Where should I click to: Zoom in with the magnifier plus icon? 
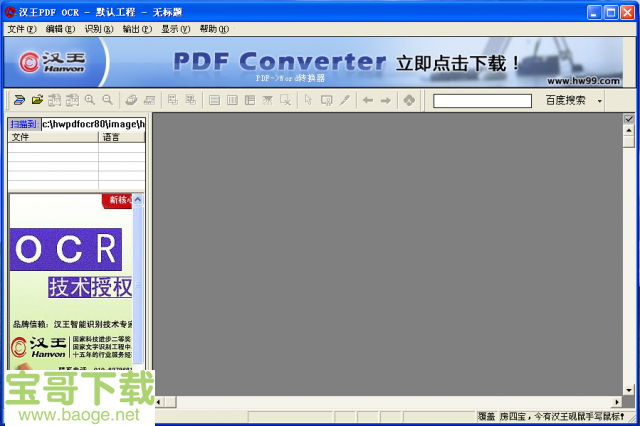pyautogui.click(x=90, y=100)
